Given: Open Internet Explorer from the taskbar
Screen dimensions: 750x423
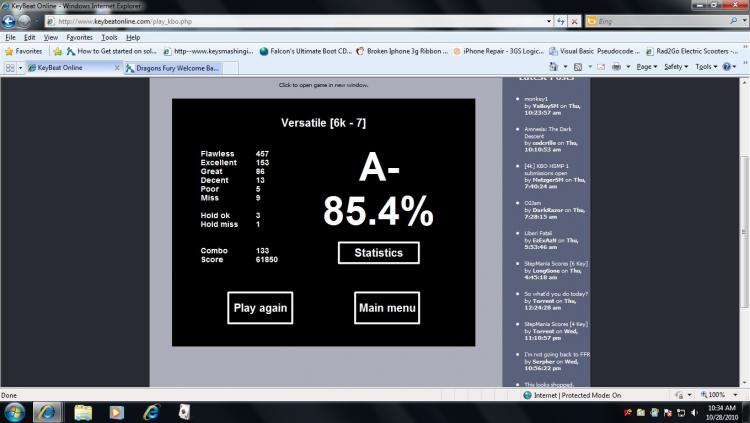Looking at the screenshot, I should click(x=152, y=412).
